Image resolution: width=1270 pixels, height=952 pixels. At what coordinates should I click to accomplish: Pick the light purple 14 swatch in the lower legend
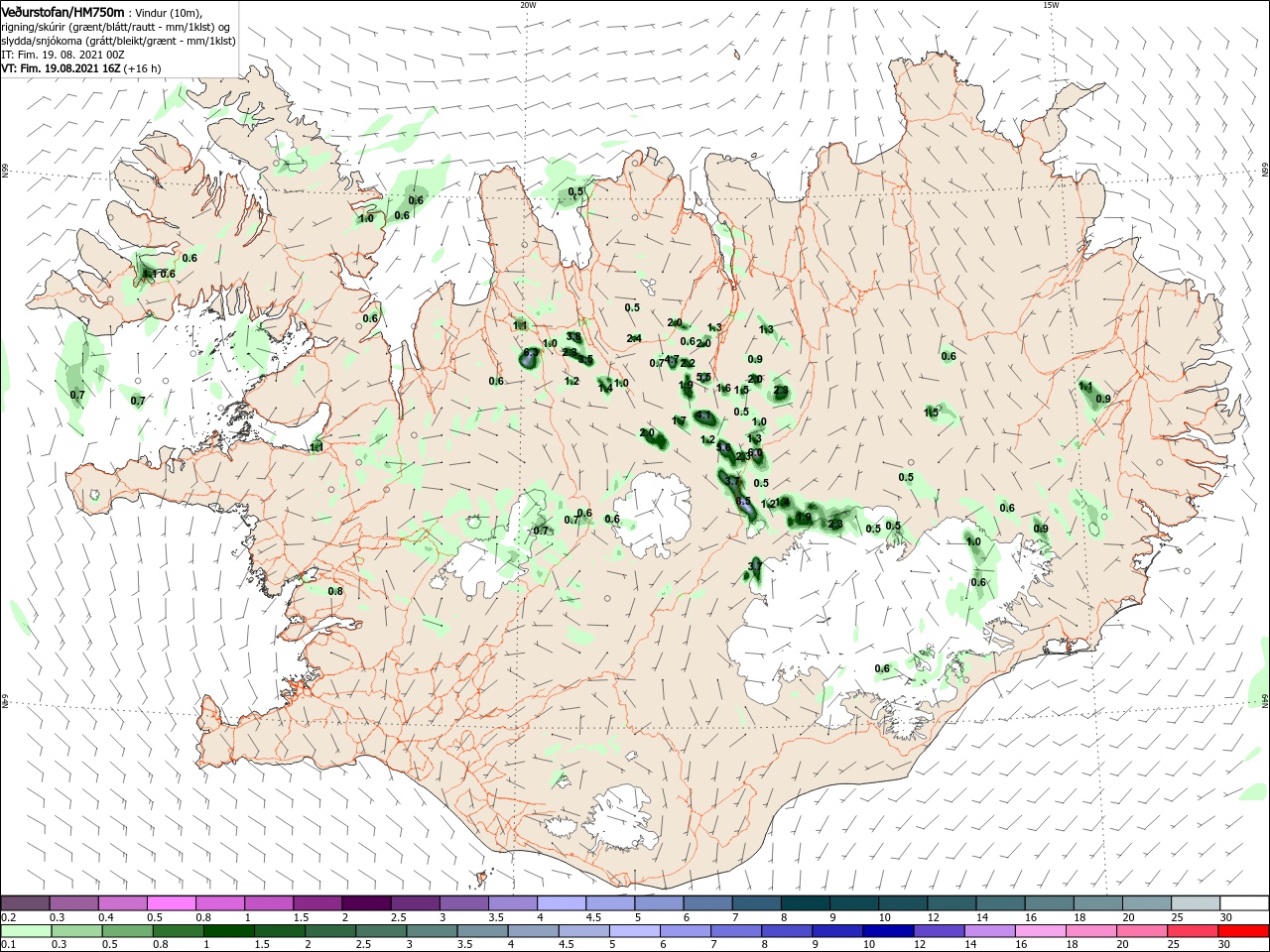coord(989,930)
